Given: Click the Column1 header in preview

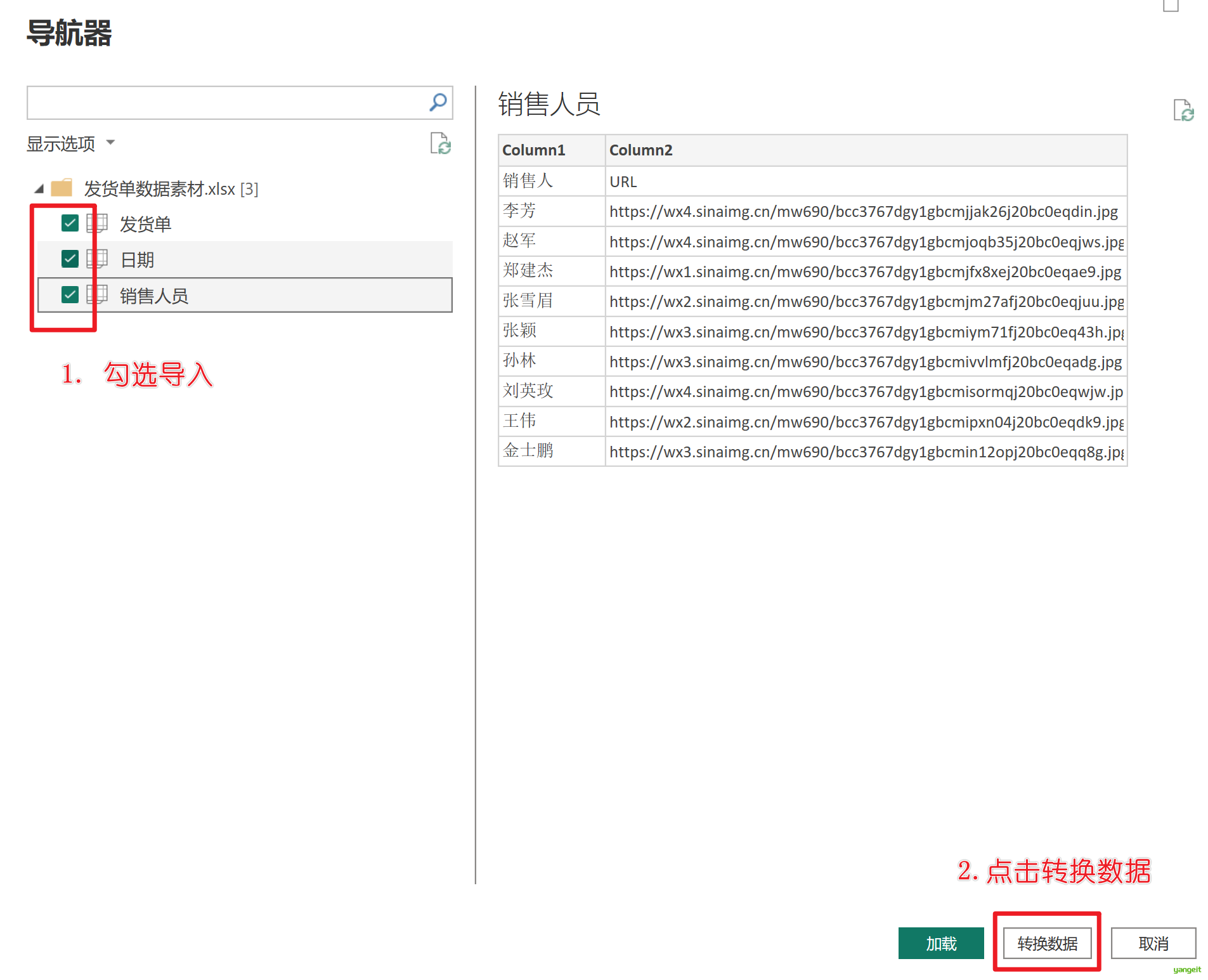Looking at the screenshot, I should coord(533,150).
